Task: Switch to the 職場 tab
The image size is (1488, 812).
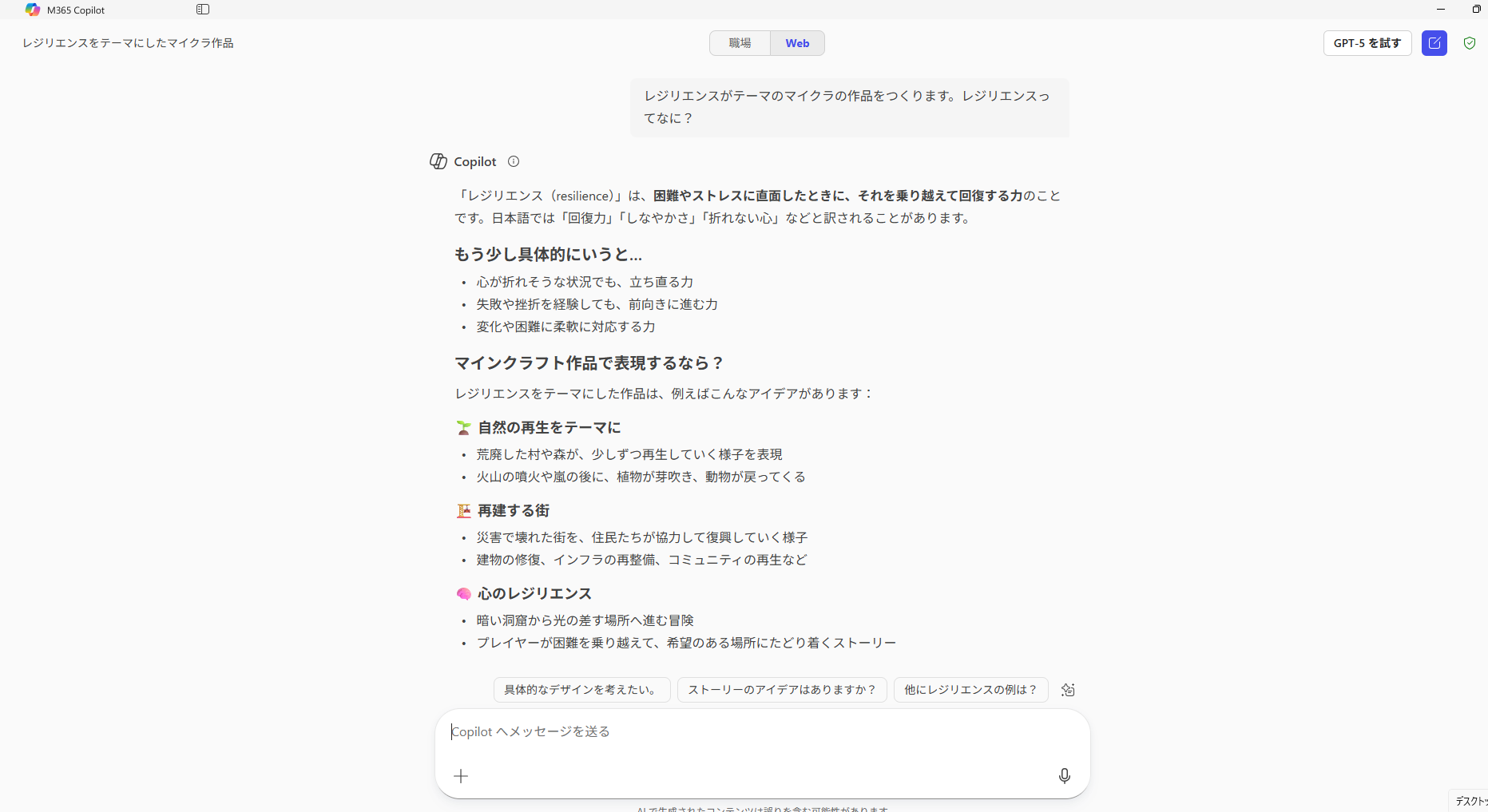Action: tap(740, 43)
